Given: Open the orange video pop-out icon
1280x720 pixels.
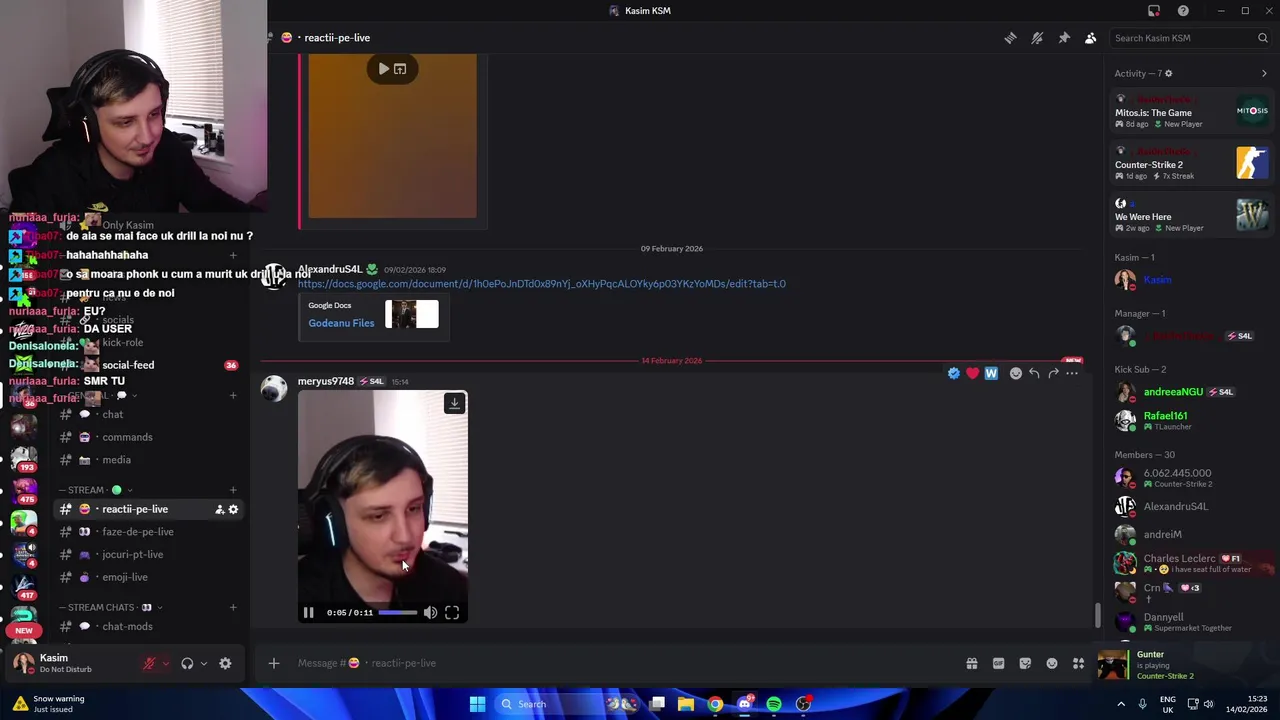Looking at the screenshot, I should 400,69.
